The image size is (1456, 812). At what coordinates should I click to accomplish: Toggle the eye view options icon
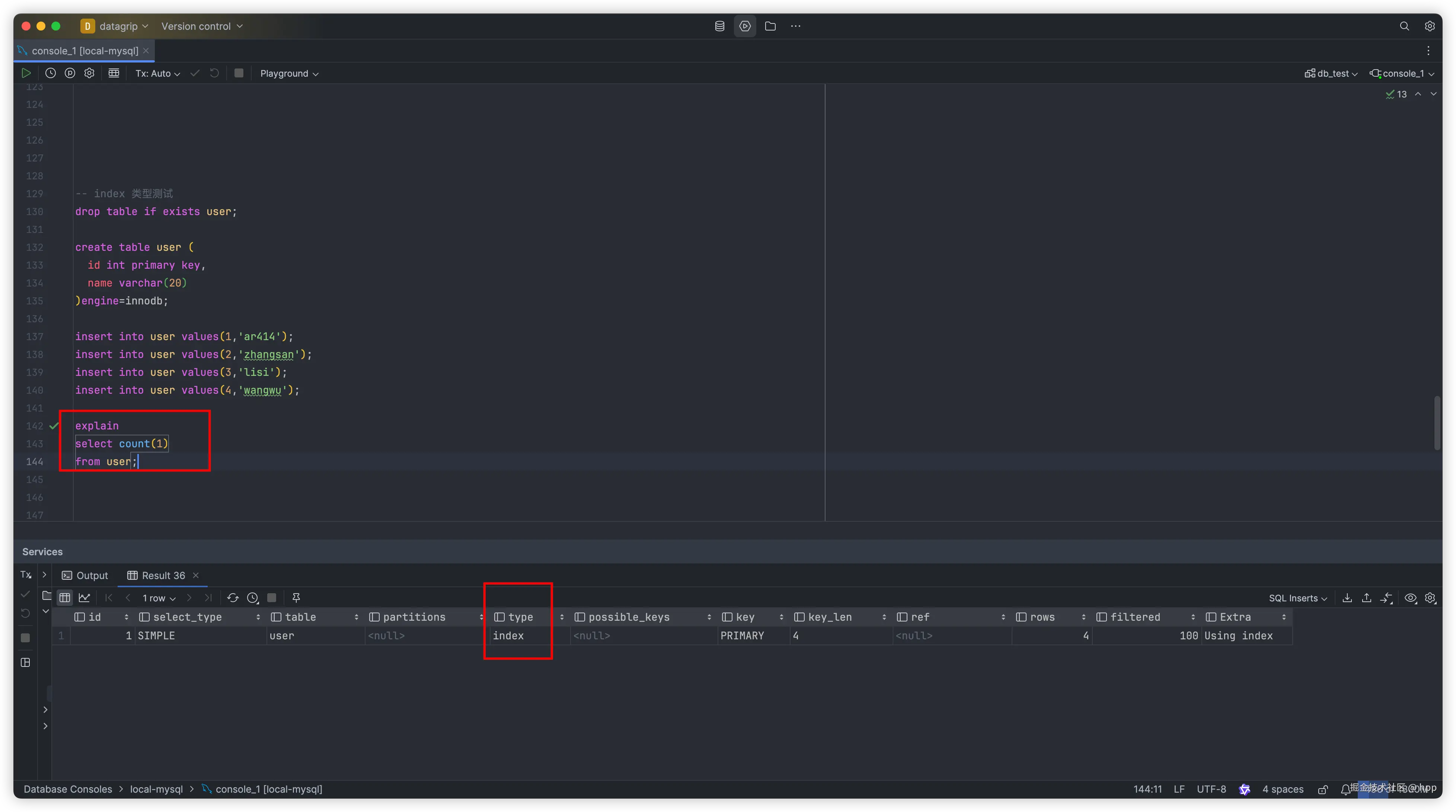1411,598
